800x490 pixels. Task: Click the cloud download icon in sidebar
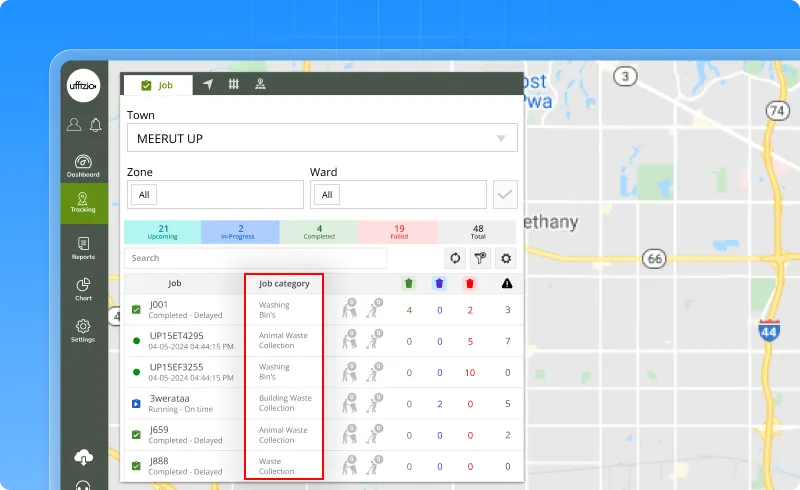[x=83, y=457]
